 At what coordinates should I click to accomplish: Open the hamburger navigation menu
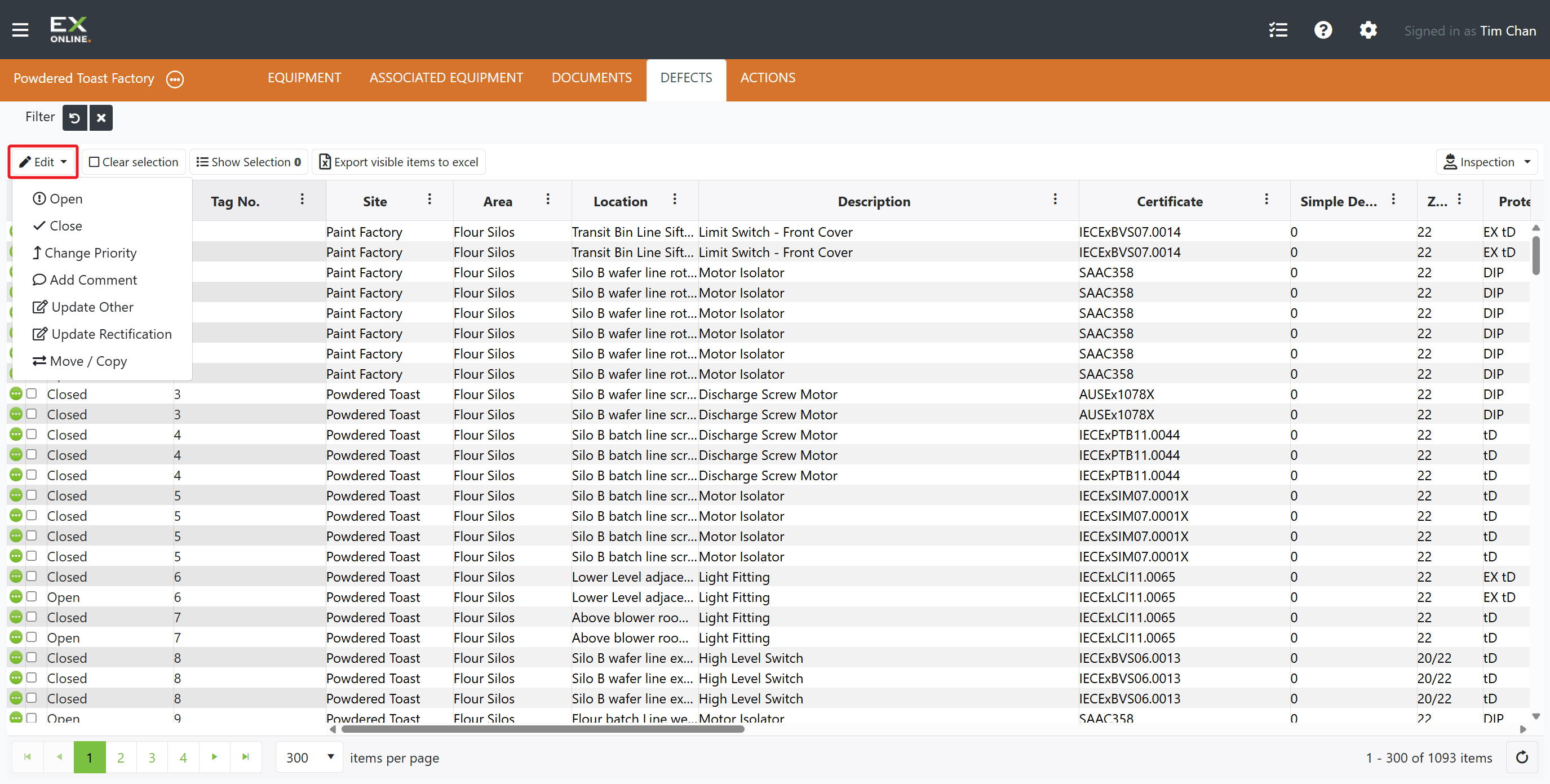(20, 30)
